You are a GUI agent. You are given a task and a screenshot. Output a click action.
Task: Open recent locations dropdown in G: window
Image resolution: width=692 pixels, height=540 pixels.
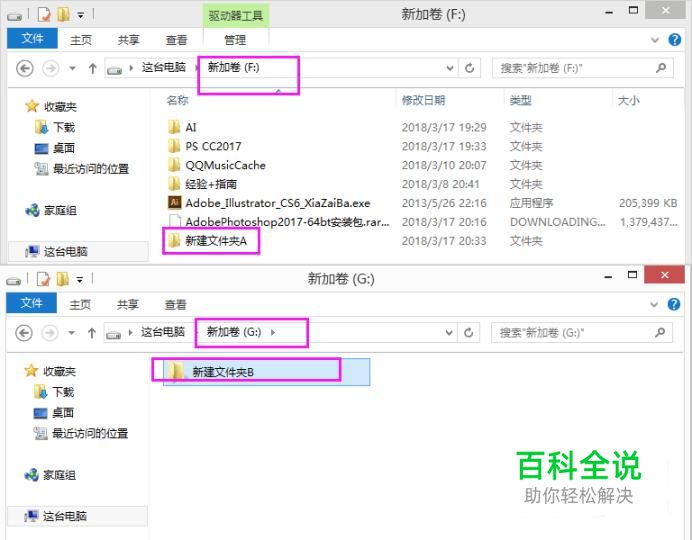[x=71, y=333]
